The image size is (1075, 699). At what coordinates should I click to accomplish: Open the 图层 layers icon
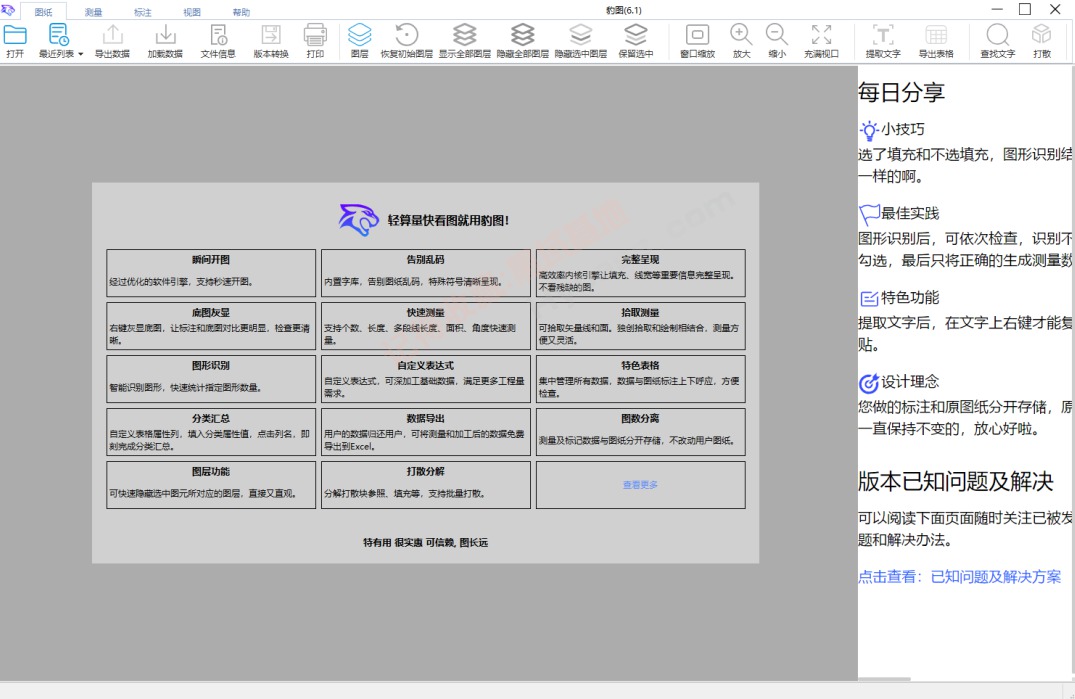point(359,34)
